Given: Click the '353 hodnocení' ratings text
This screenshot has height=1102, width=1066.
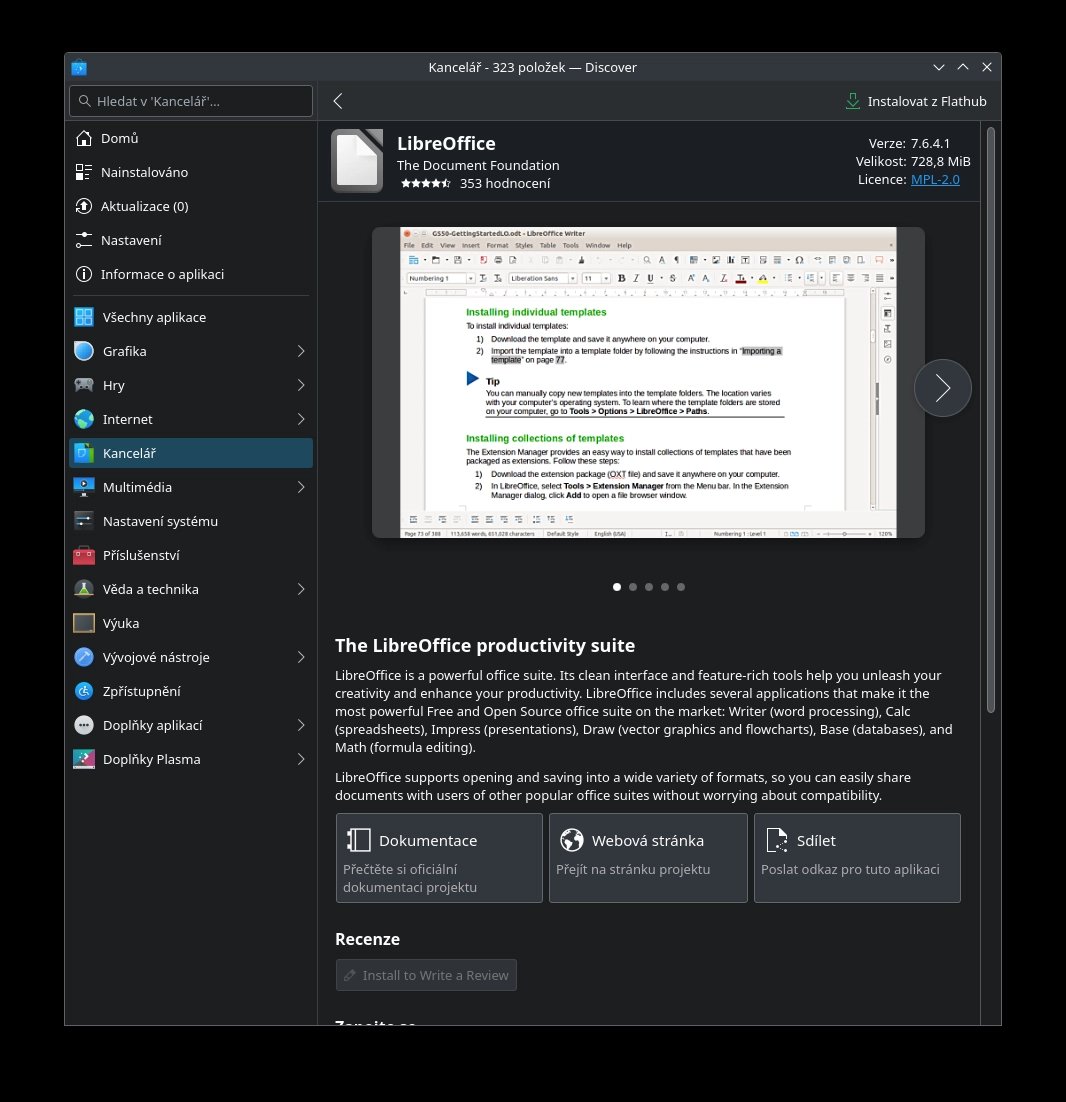Looking at the screenshot, I should (505, 183).
